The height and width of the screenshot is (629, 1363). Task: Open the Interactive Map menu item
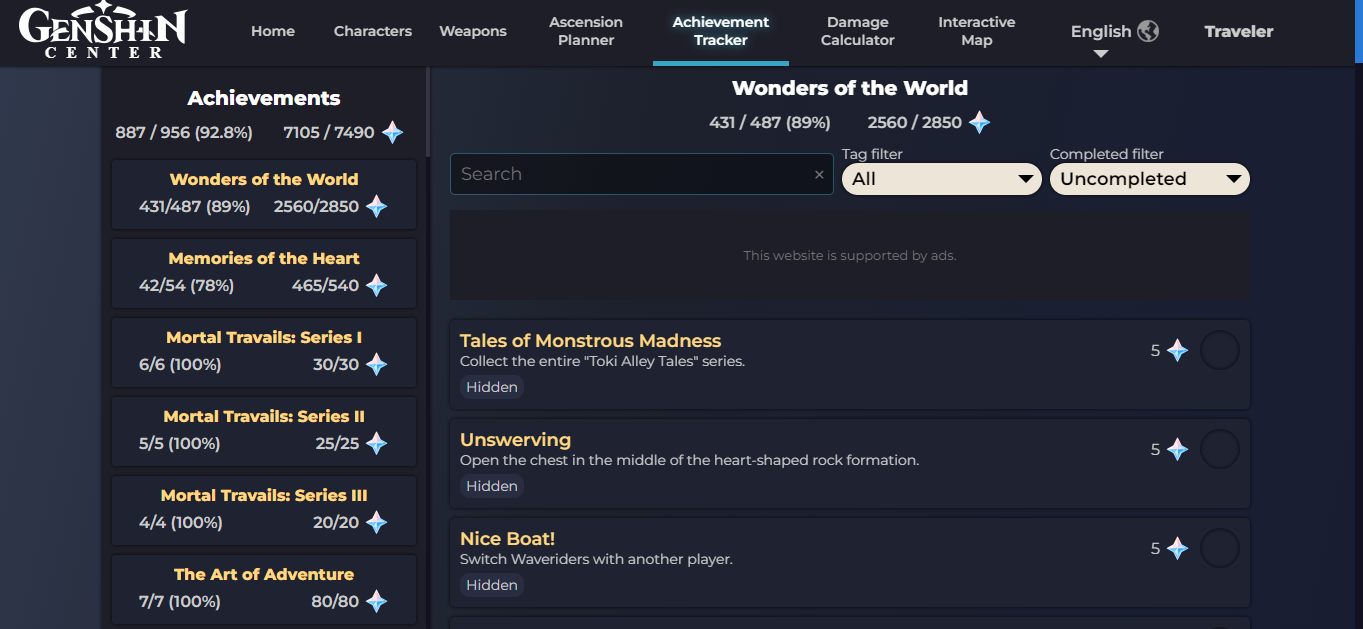click(976, 31)
